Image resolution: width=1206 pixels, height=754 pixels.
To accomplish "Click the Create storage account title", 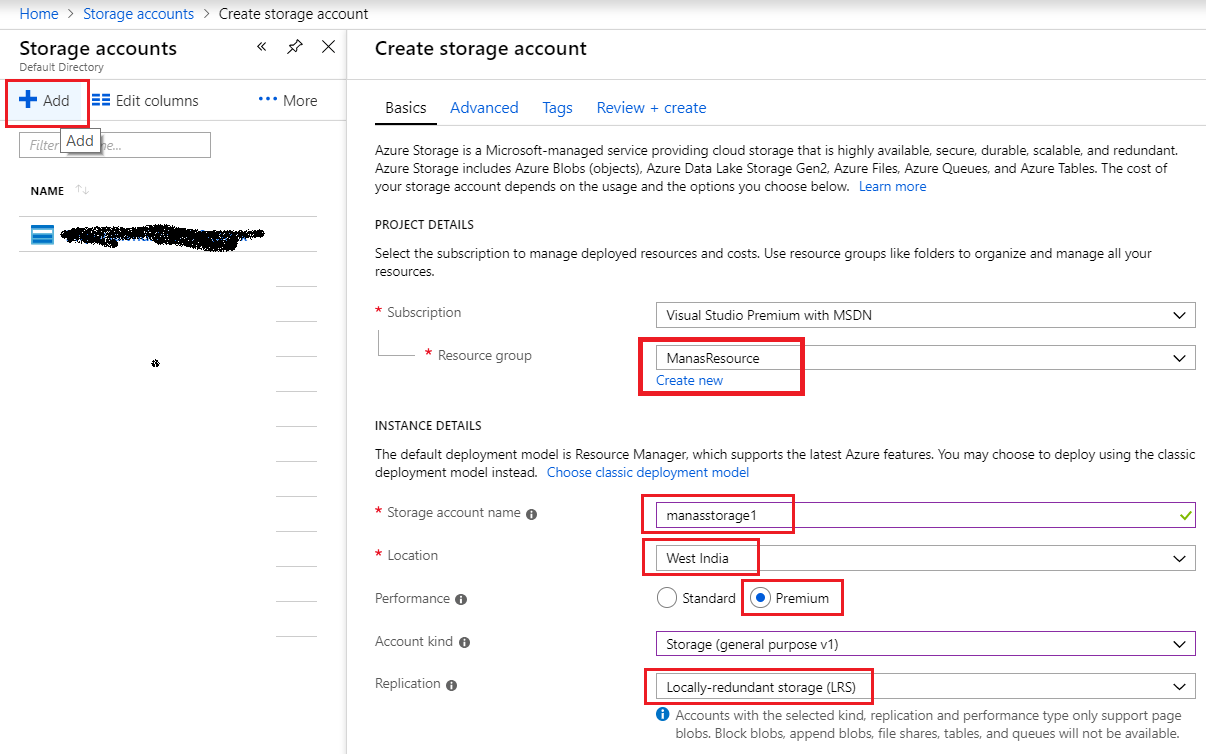I will pos(481,48).
